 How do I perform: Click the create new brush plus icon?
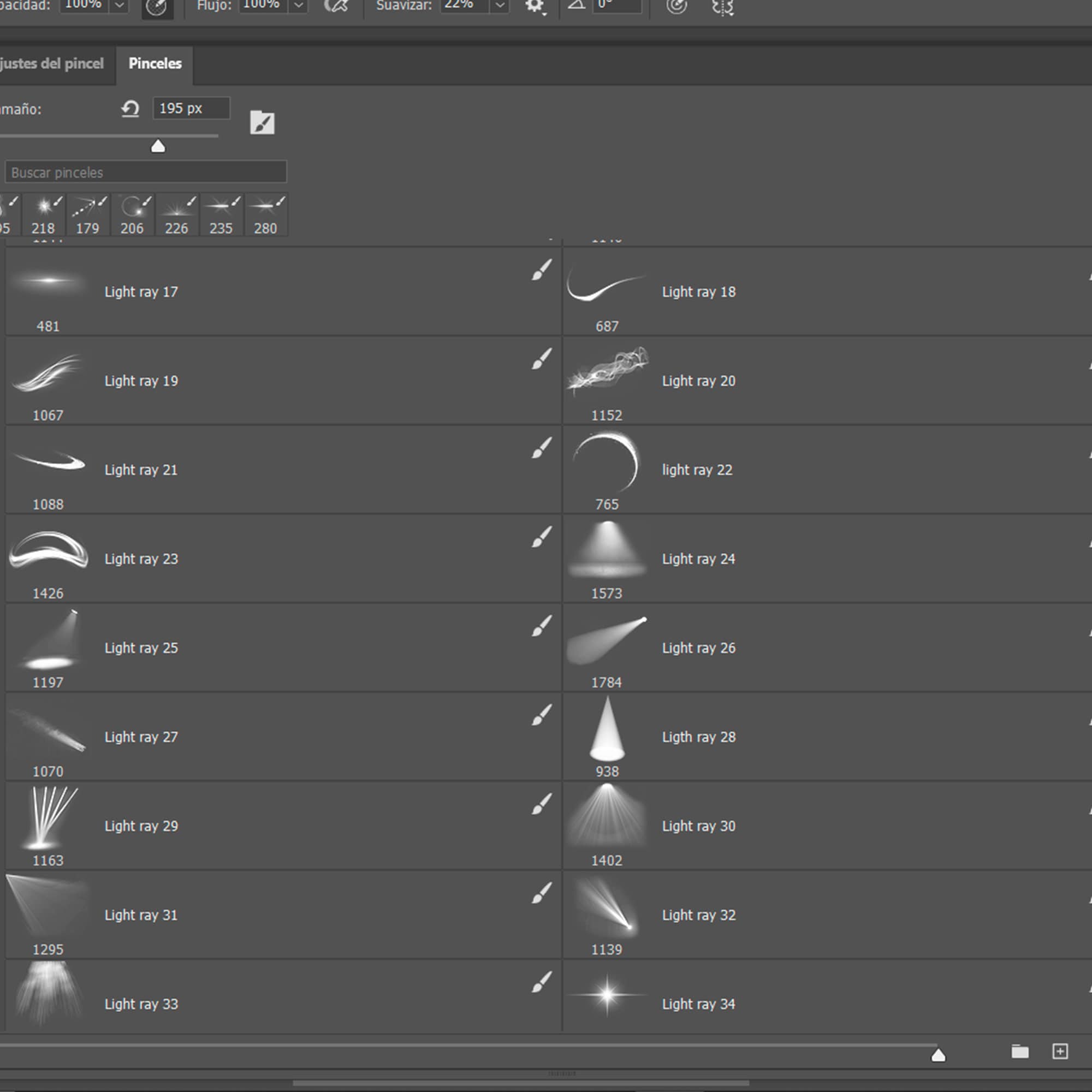[x=1060, y=1051]
